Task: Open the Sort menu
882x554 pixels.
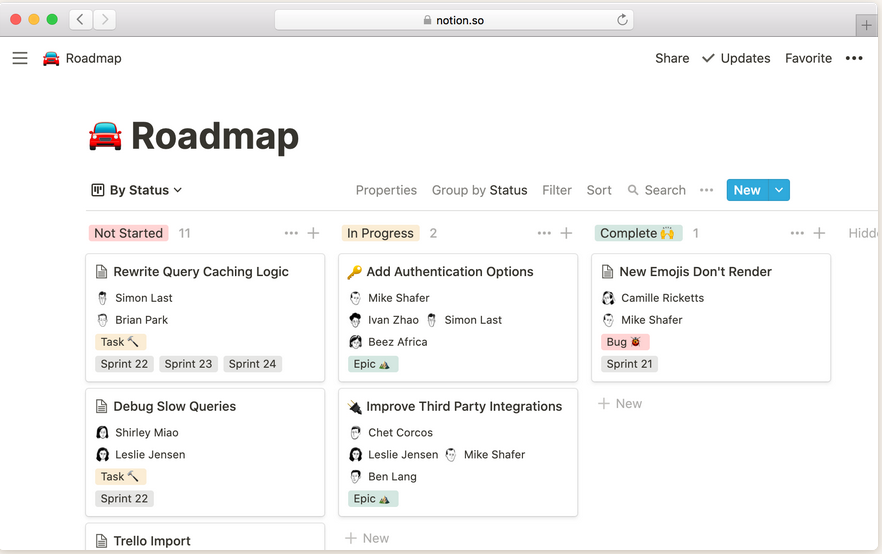Action: pyautogui.click(x=599, y=190)
